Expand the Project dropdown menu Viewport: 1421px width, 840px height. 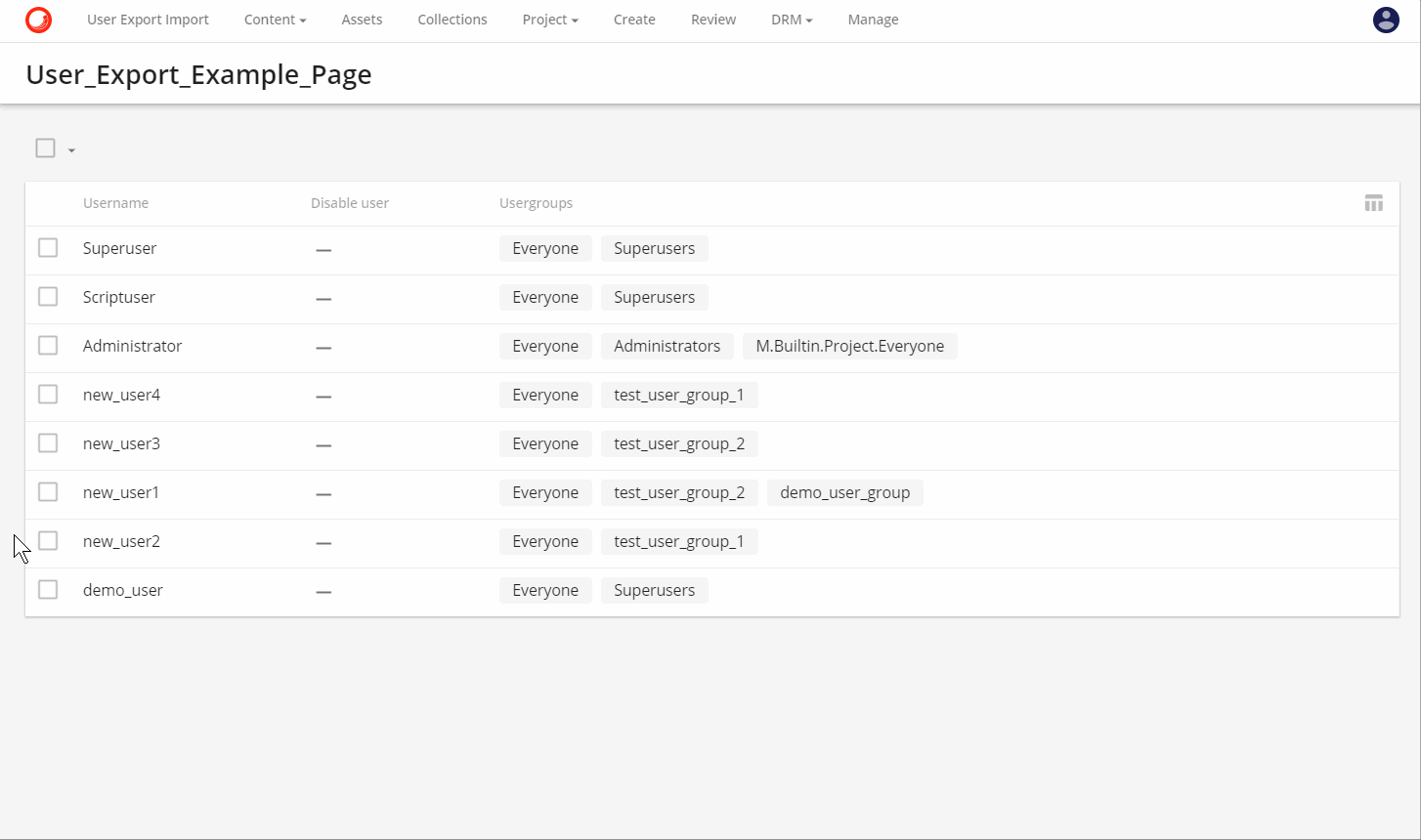click(x=549, y=20)
